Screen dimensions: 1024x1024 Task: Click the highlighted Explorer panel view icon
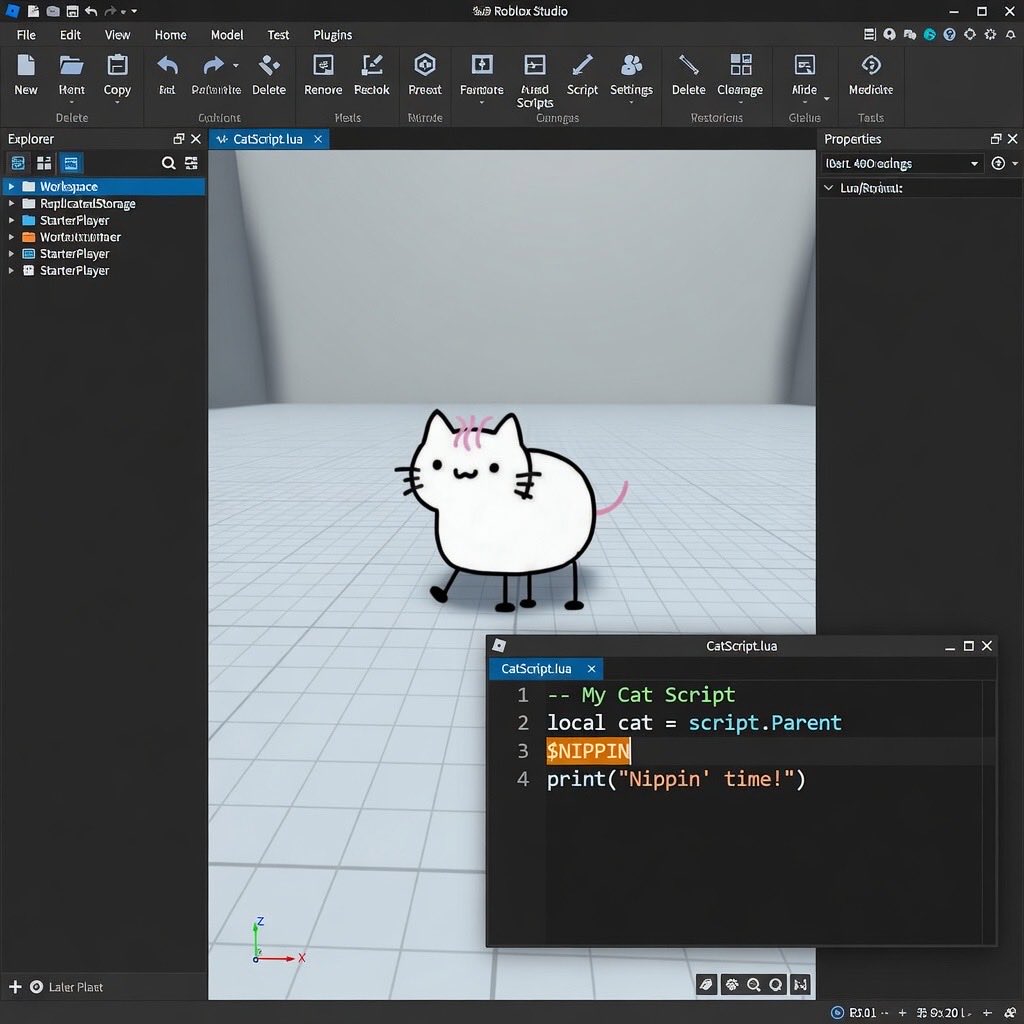(x=71, y=163)
